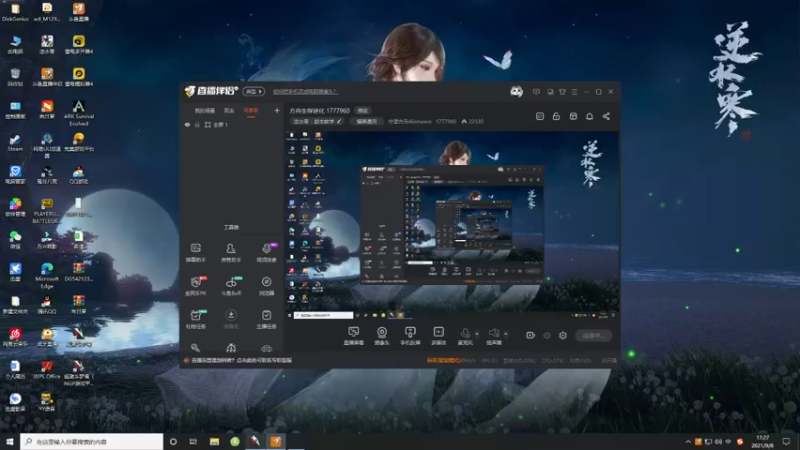Screen dimensions: 800x450
Task: Open WPS Office desktop shortcut
Action: pyautogui.click(x=46, y=370)
